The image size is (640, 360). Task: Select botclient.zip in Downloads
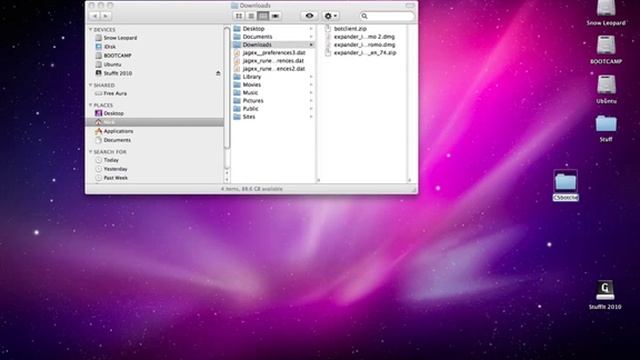coord(346,29)
